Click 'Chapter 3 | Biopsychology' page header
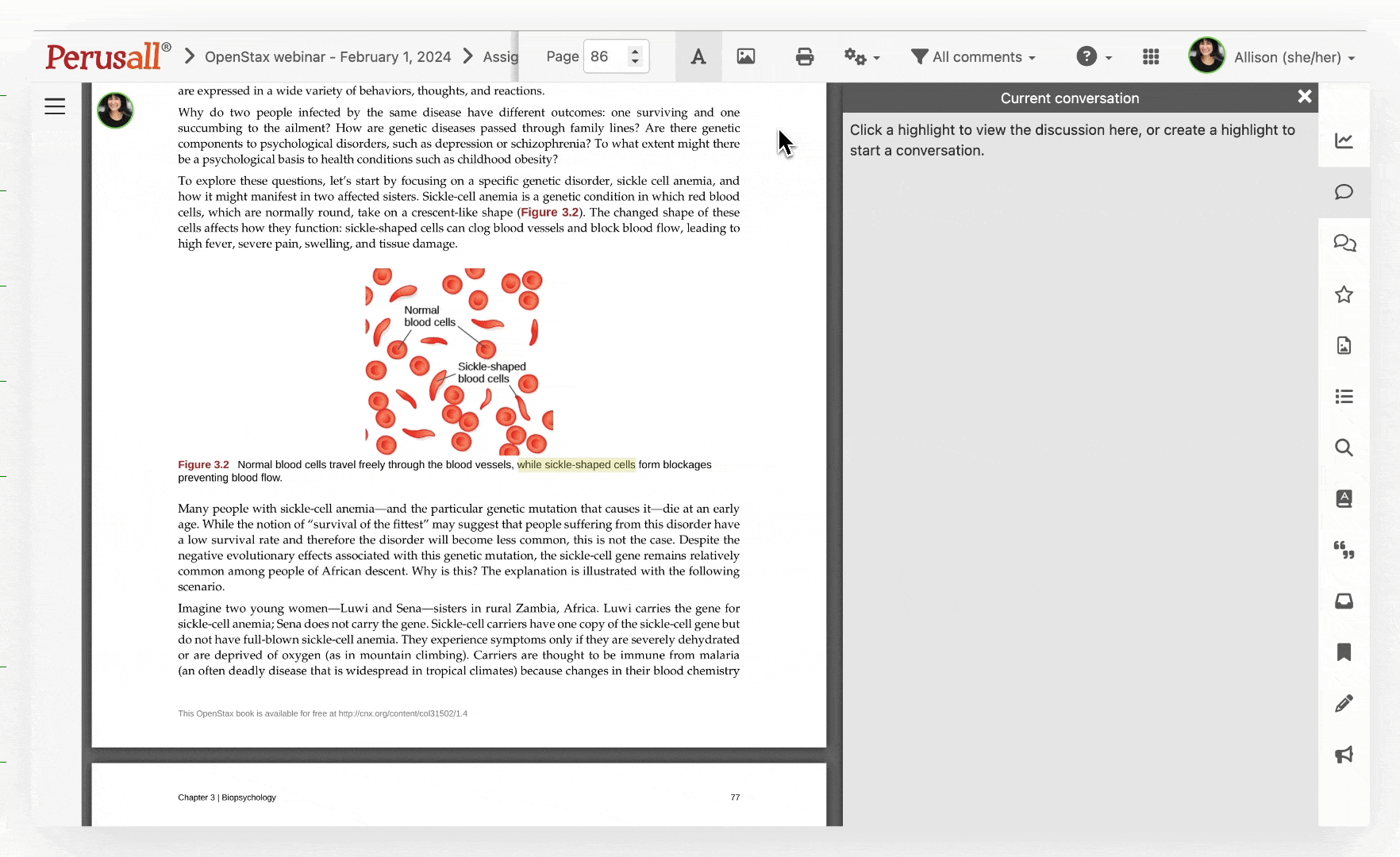The height and width of the screenshot is (857, 1400). (227, 797)
